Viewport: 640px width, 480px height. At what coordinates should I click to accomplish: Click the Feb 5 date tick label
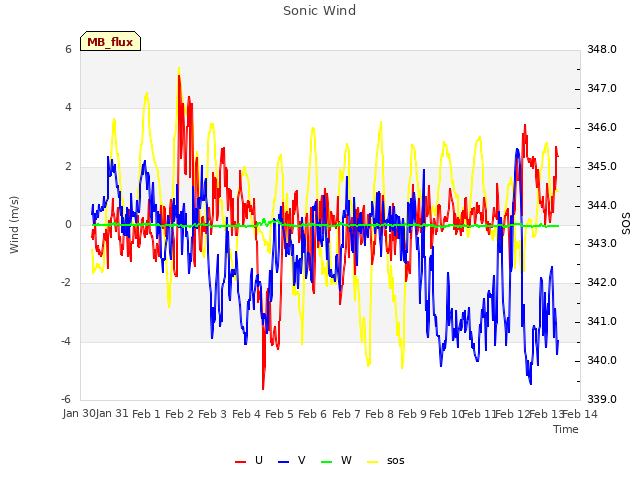279,414
